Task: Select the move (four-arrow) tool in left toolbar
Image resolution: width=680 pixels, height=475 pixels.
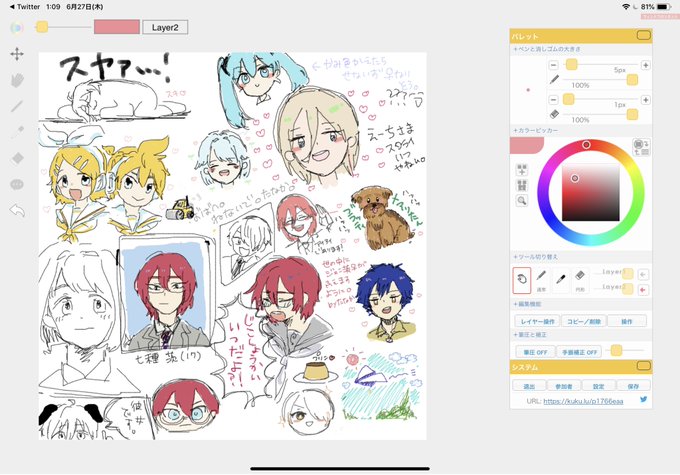Action: coord(17,54)
